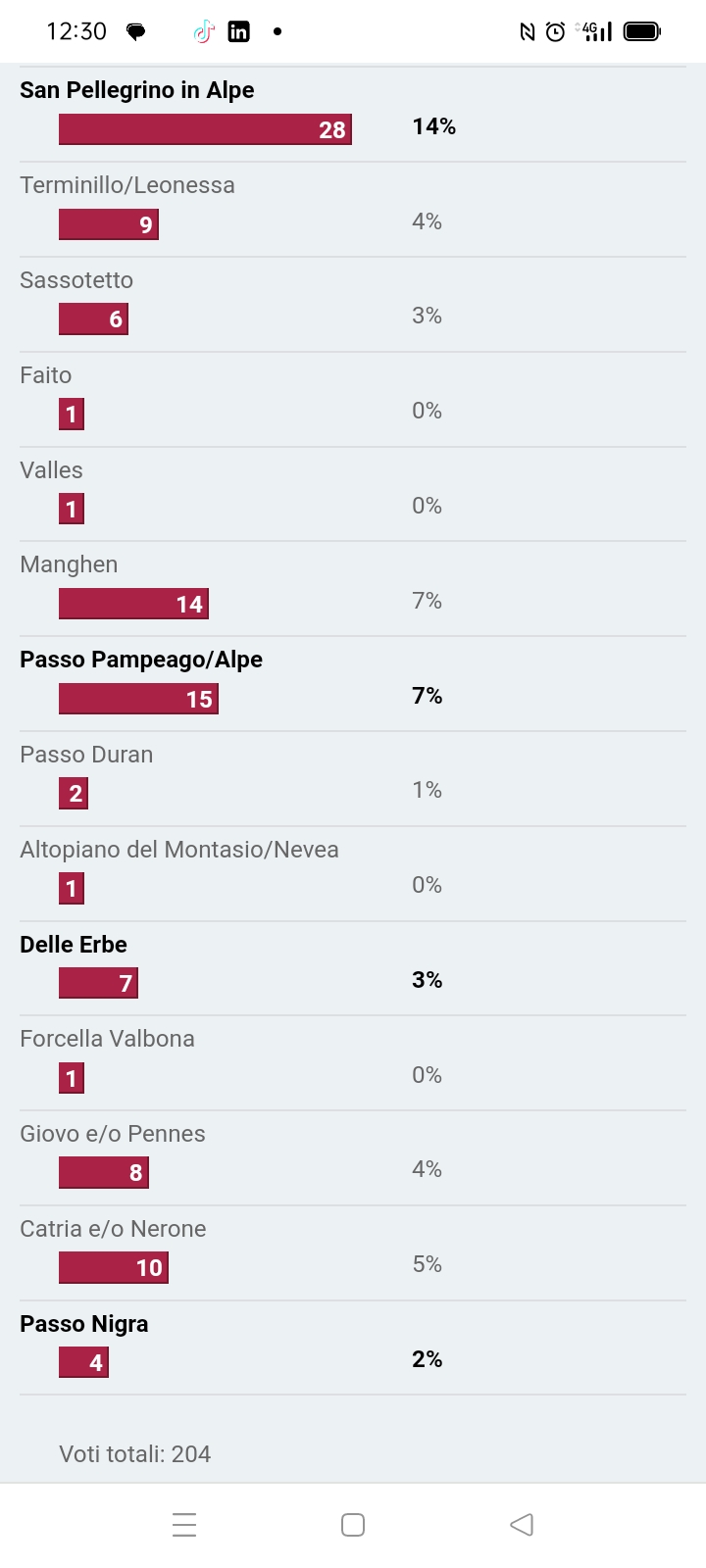Click the Altopiano del Montasio/Nevea label
This screenshot has width=706, height=1568.
click(179, 850)
